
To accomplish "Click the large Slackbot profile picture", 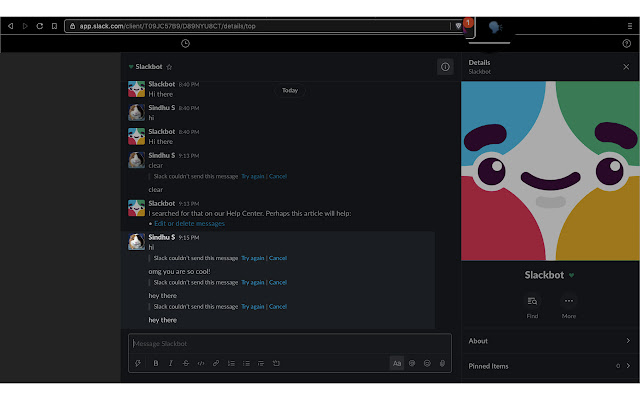I will point(550,171).
